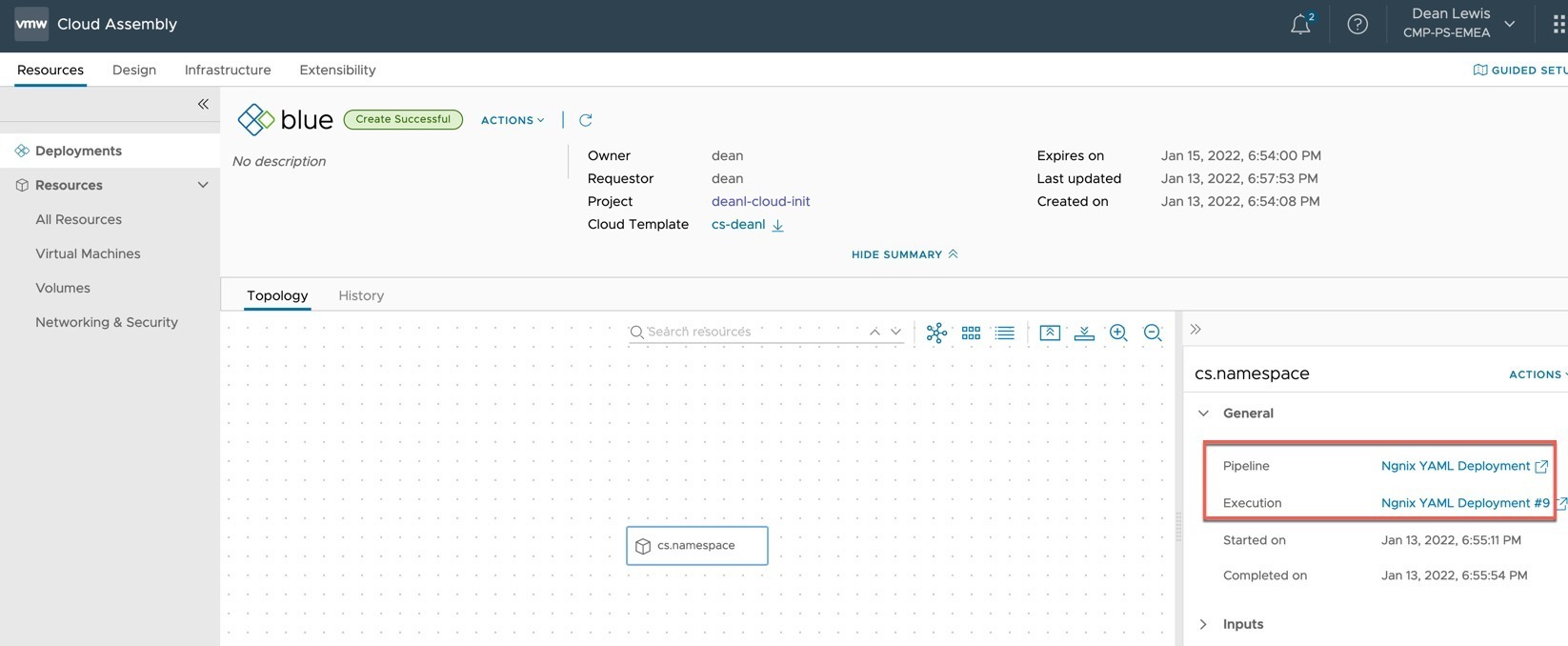Open the Design tab
The width and height of the screenshot is (1568, 646).
coord(134,70)
